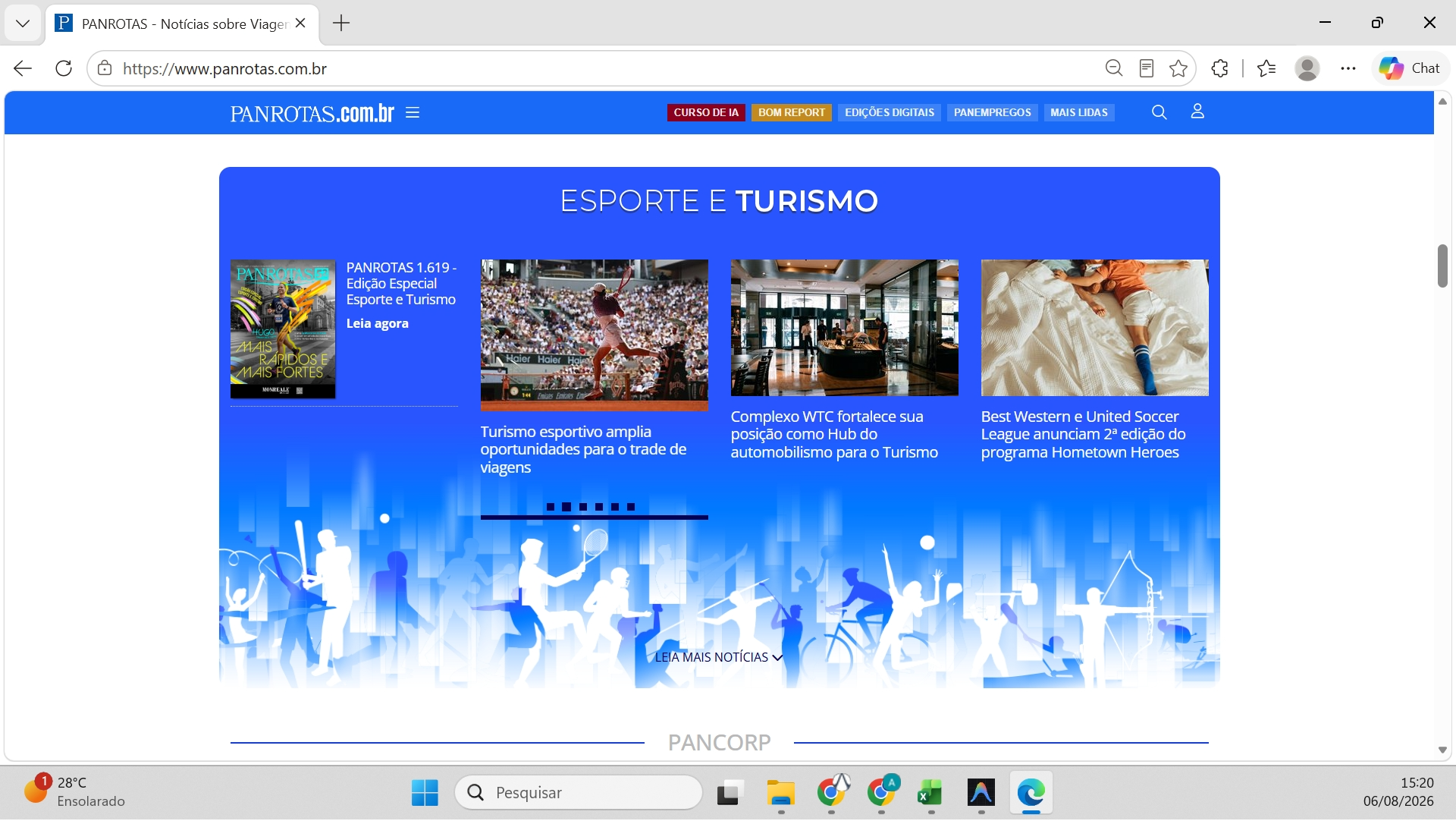Open File Explorer from the taskbar
The height and width of the screenshot is (821, 1456).
point(780,793)
